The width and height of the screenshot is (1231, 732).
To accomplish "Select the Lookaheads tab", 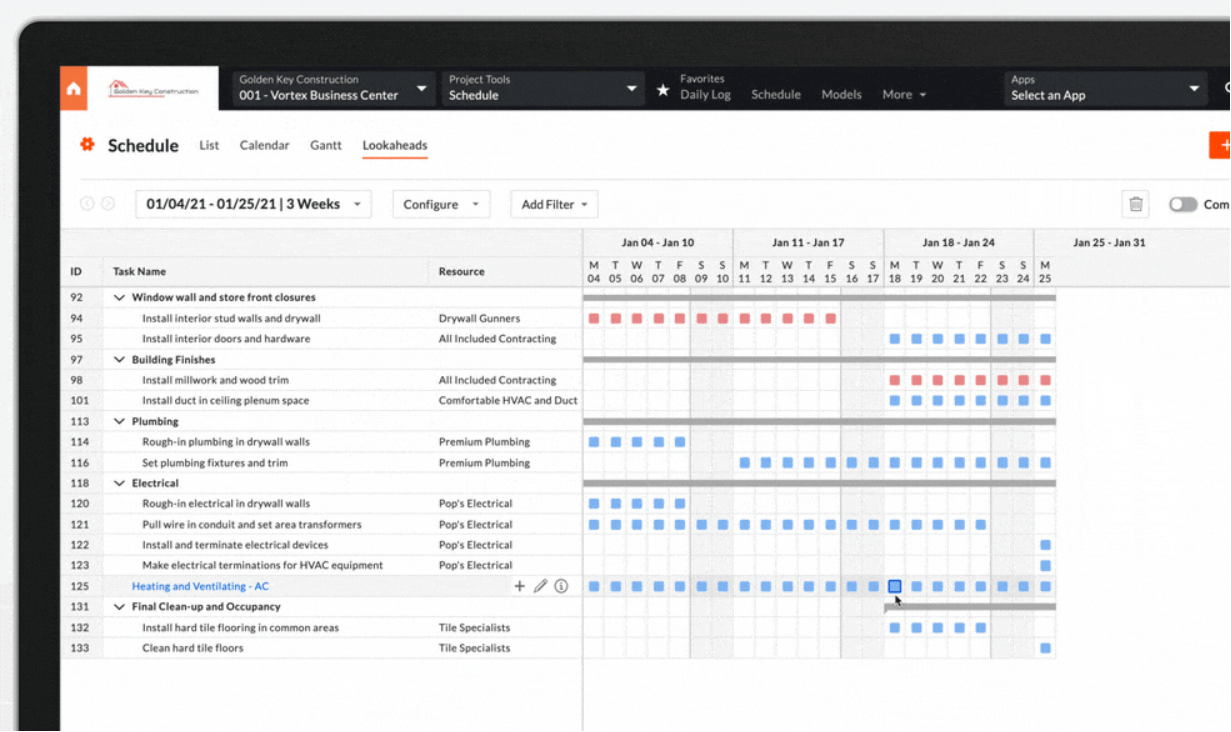I will pos(395,145).
